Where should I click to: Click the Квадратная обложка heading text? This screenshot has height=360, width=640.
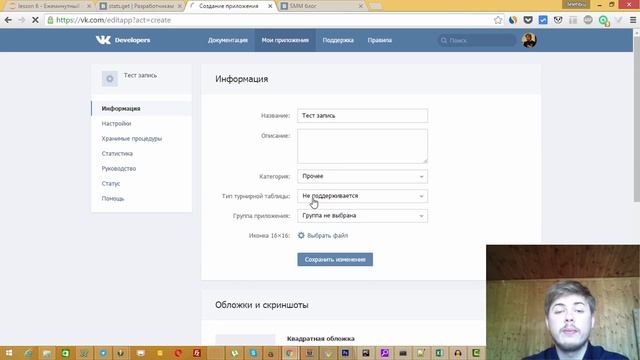point(320,338)
